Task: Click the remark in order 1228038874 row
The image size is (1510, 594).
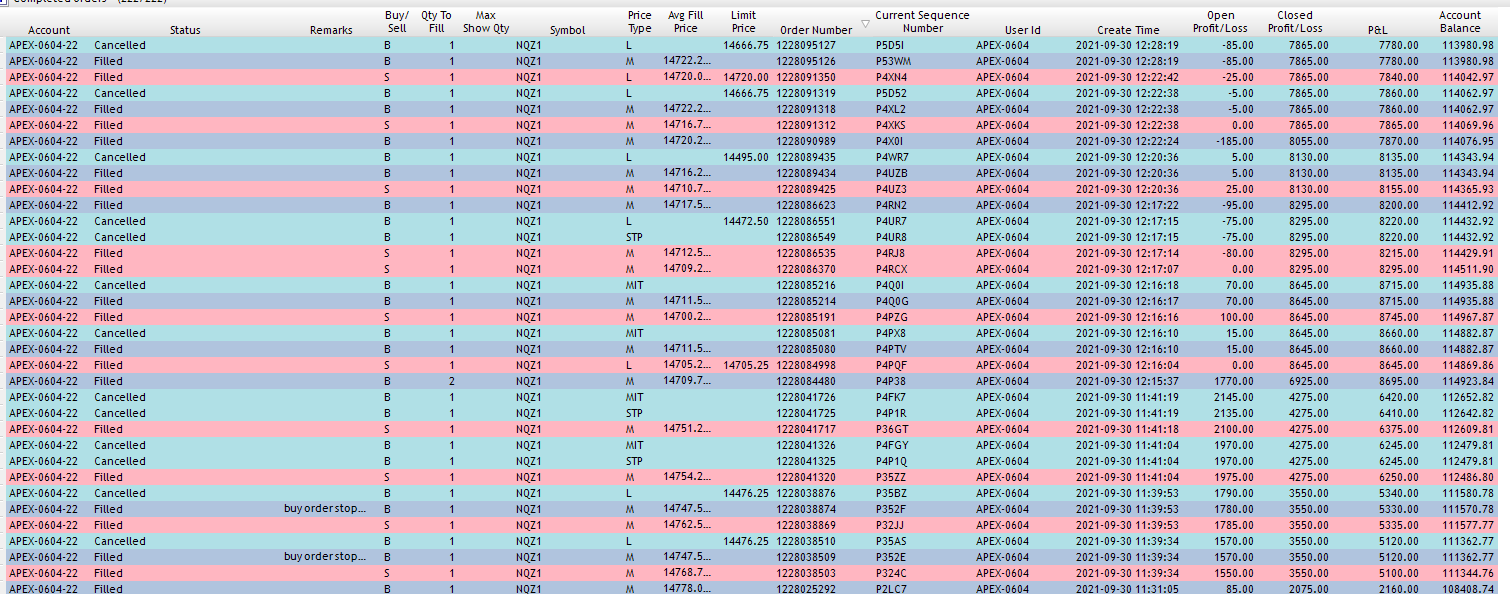Action: (325, 509)
